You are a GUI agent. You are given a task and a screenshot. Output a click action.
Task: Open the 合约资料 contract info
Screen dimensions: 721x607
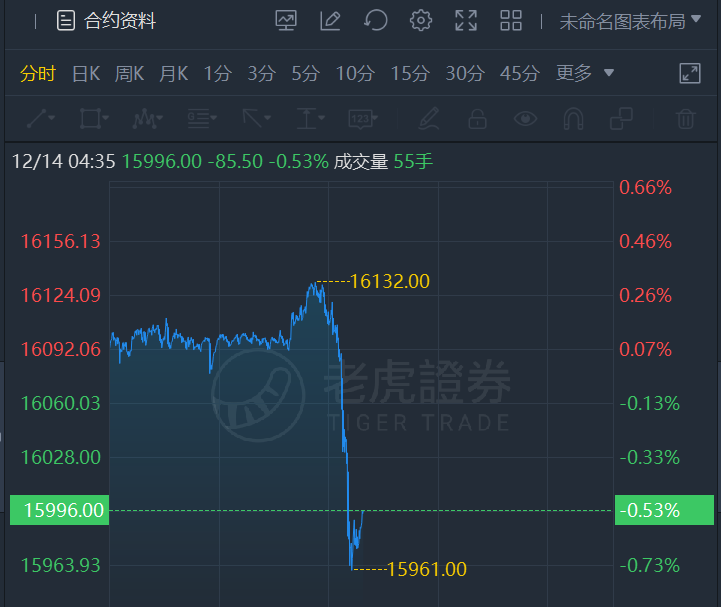107,21
